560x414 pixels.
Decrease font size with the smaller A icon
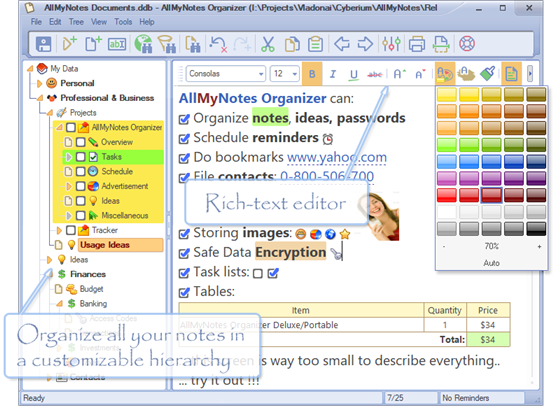coord(420,74)
